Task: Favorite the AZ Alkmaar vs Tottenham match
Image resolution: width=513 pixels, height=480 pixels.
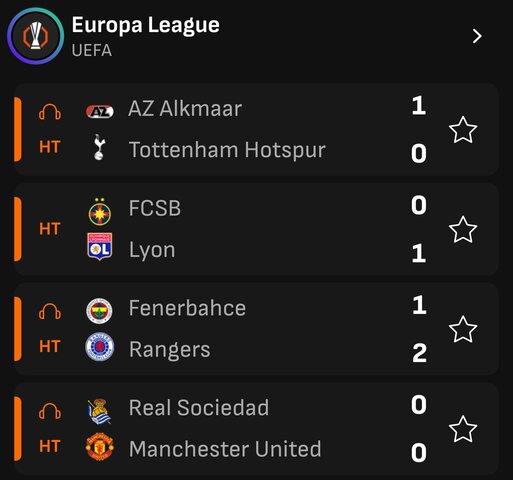Action: (463, 130)
